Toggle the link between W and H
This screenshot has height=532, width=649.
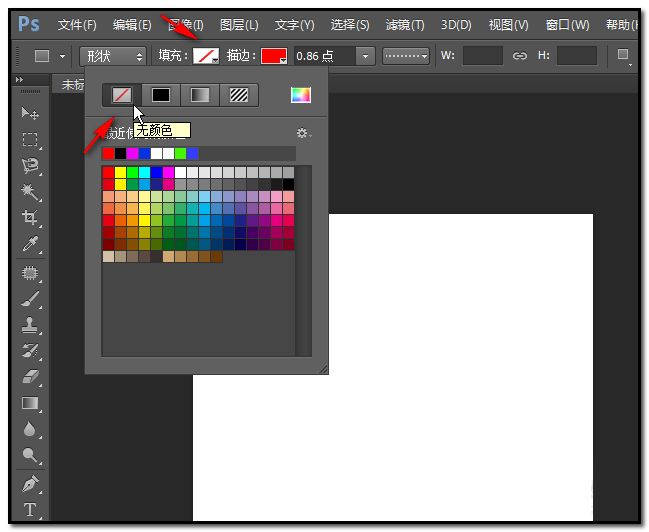[519, 56]
